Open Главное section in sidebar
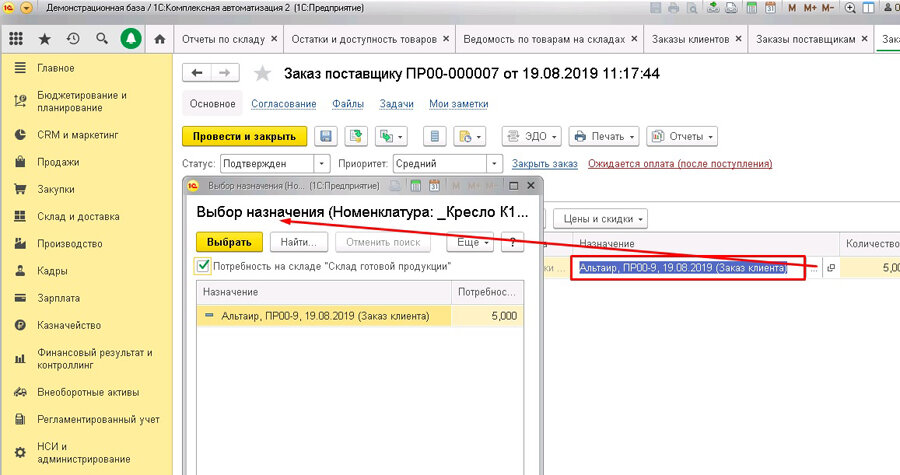Screen dimensions: 900x475 [x=56, y=68]
